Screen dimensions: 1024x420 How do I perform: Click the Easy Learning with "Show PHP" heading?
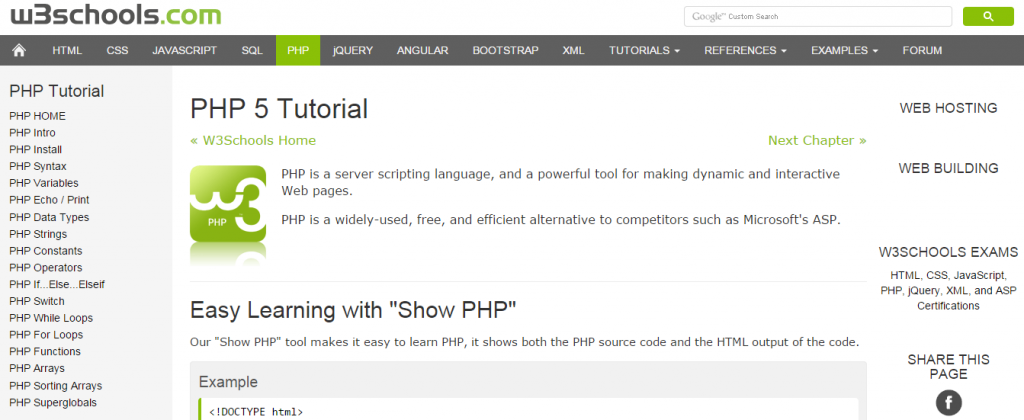[353, 310]
